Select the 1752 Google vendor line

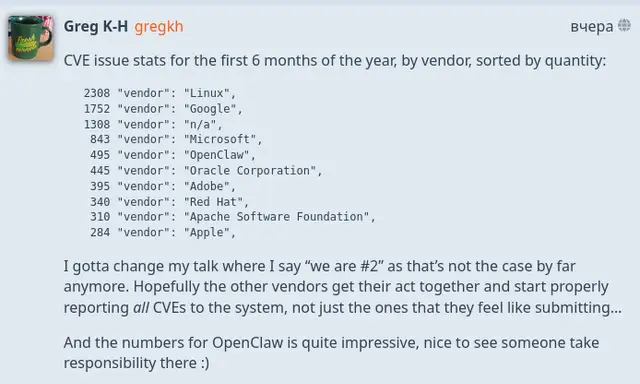(163, 109)
